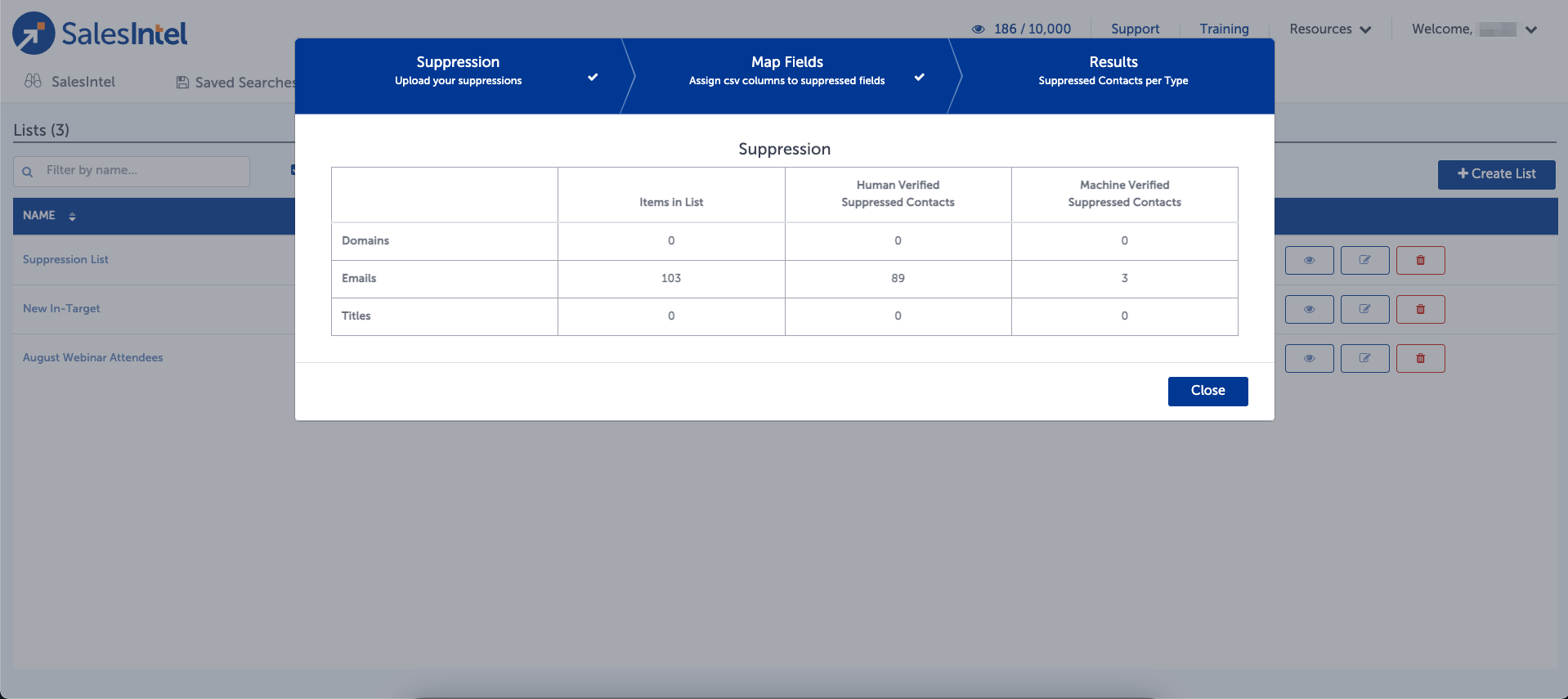Click the SalesIntel logo
Viewport: 1568px width, 699px height.
pyautogui.click(x=100, y=34)
